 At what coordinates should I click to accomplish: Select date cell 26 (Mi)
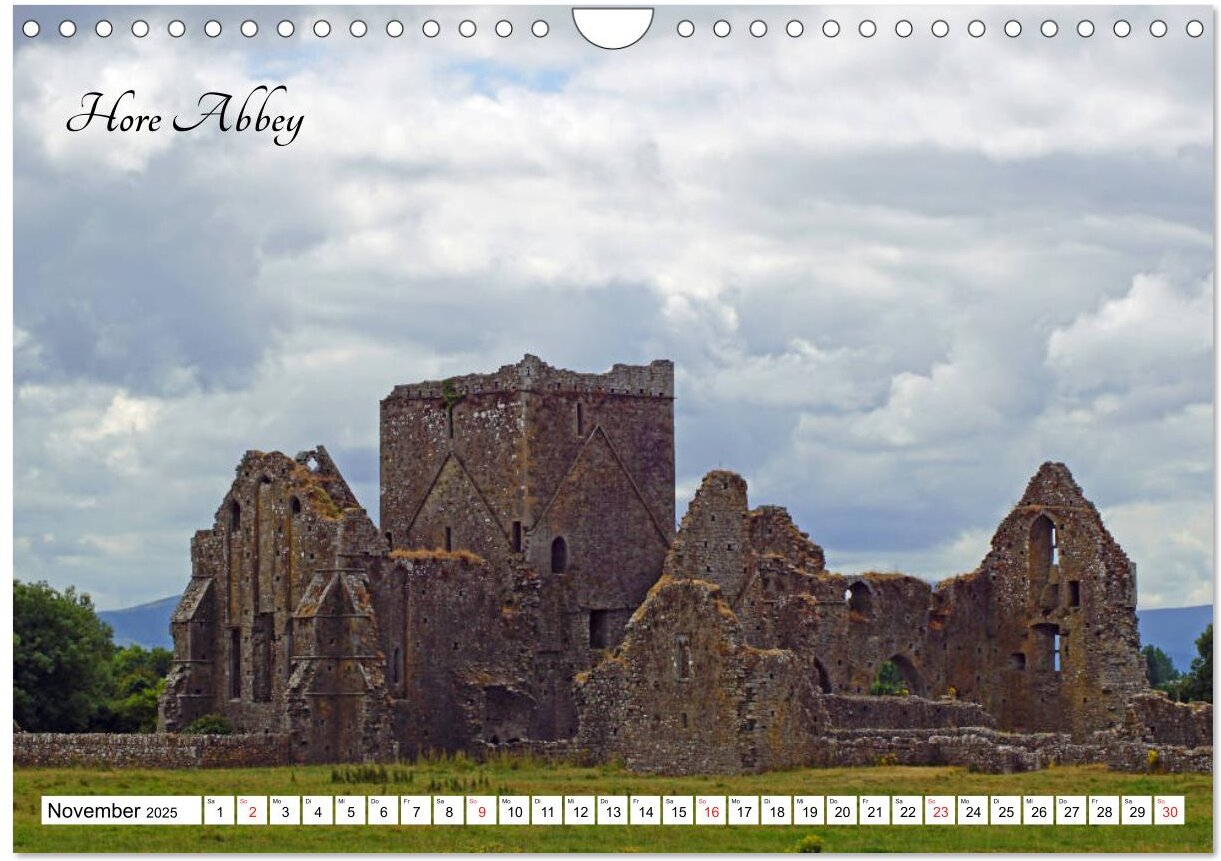tap(1038, 810)
